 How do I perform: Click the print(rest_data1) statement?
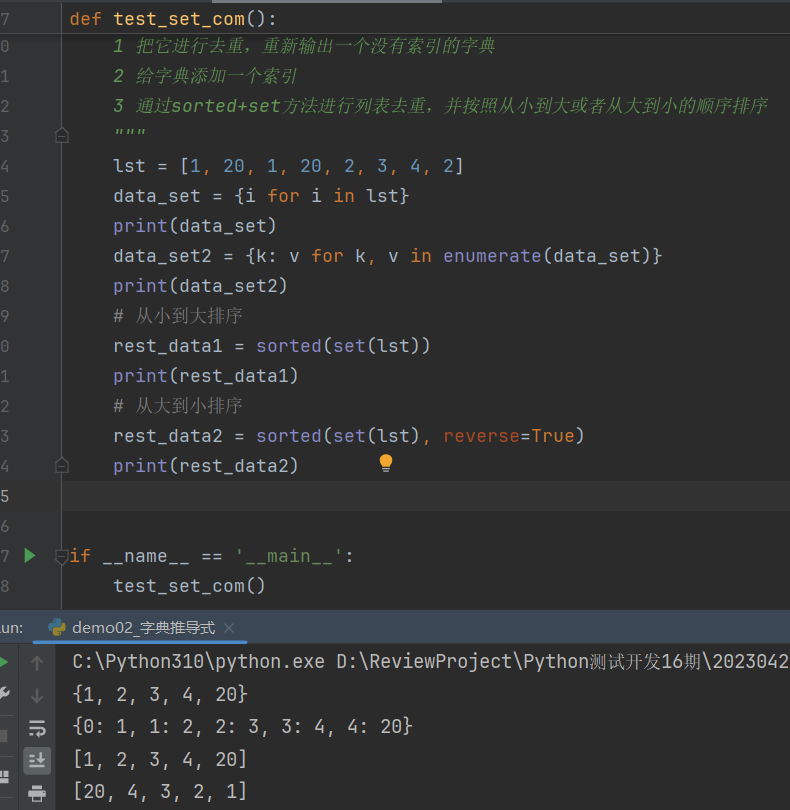[206, 376]
